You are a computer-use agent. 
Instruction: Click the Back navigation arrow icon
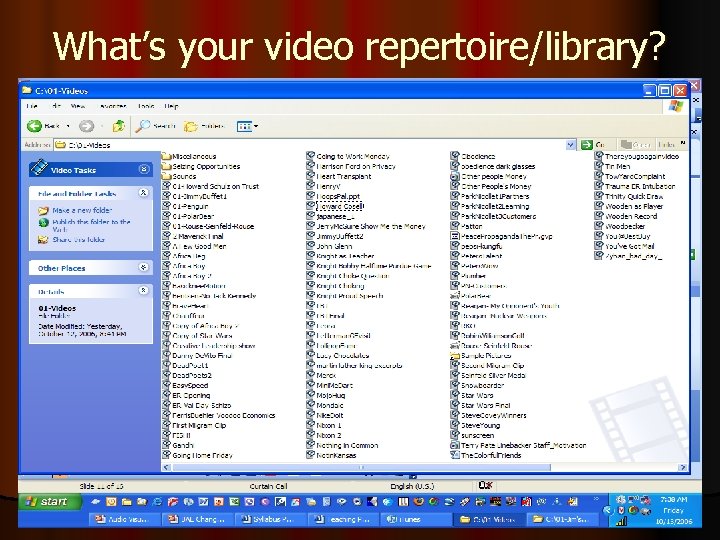pos(34,126)
